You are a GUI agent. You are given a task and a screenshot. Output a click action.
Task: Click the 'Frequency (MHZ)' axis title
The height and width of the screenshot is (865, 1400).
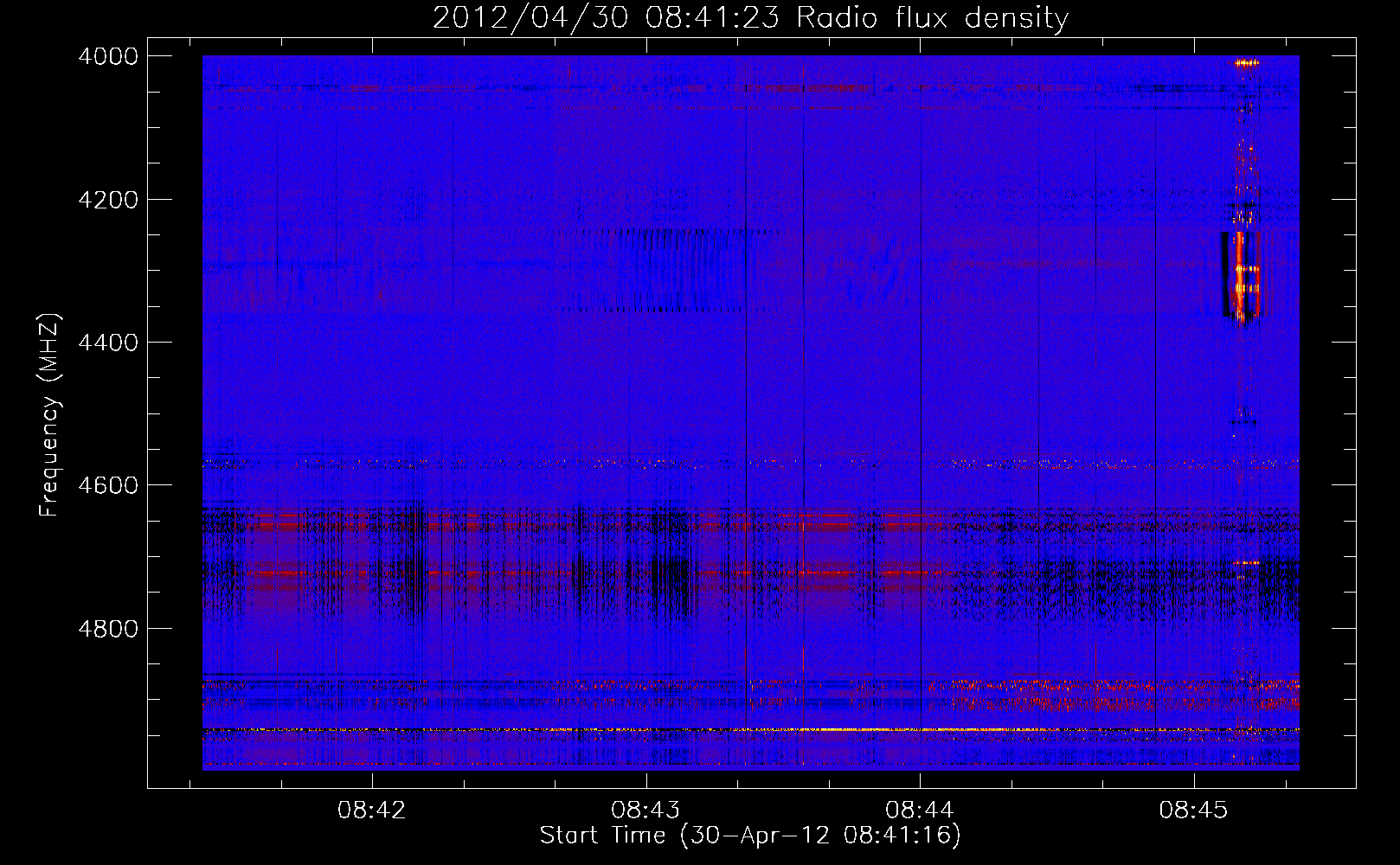pyautogui.click(x=50, y=415)
